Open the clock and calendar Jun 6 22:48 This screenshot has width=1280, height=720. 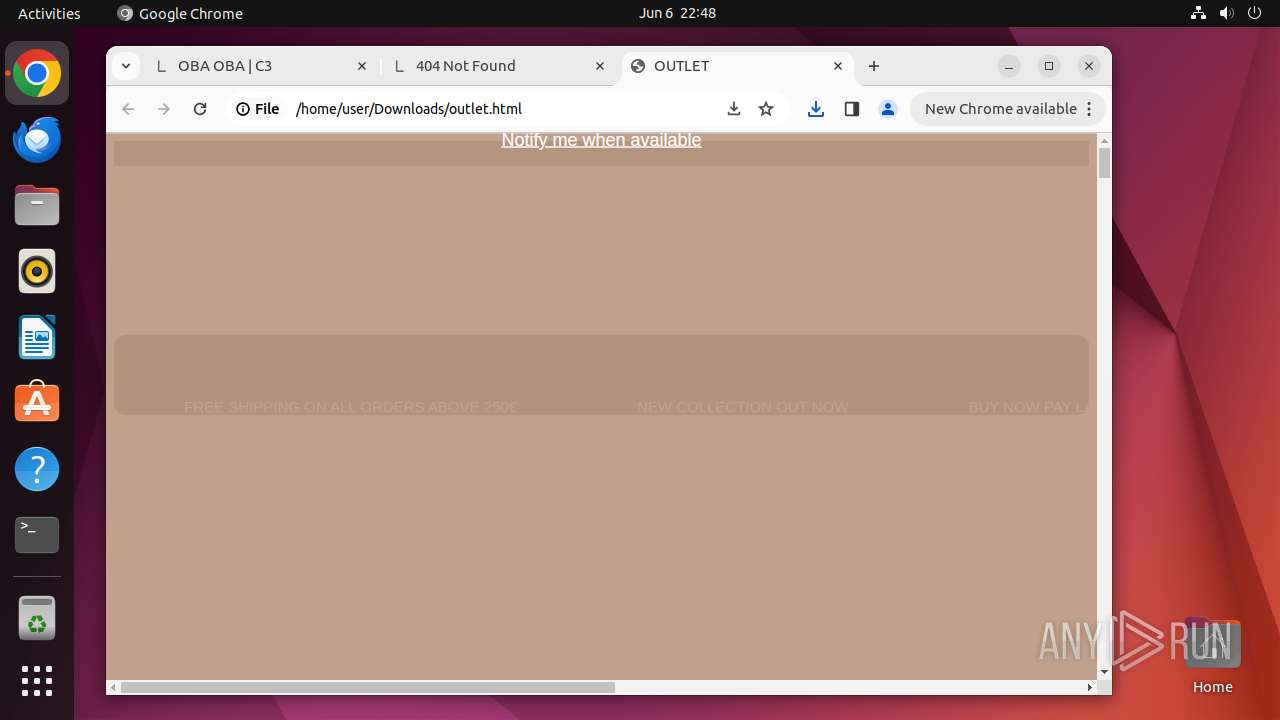(x=677, y=13)
